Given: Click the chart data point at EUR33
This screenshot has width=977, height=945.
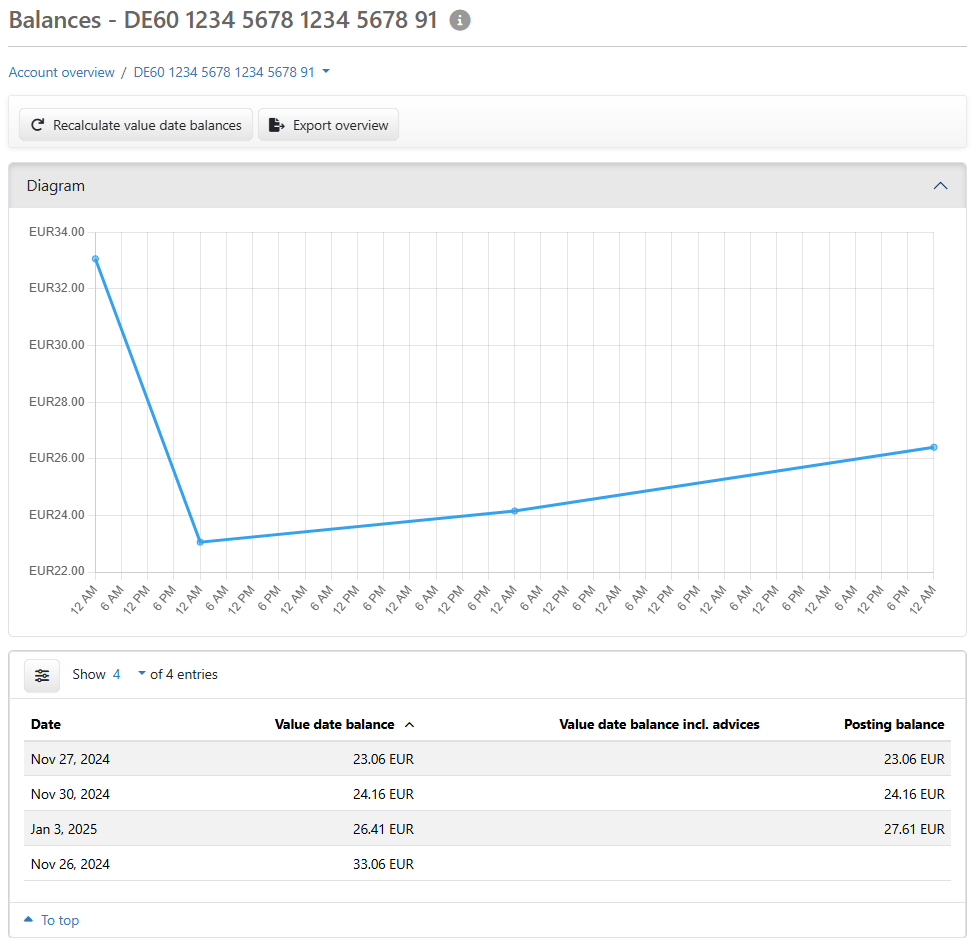Looking at the screenshot, I should (x=95, y=259).
